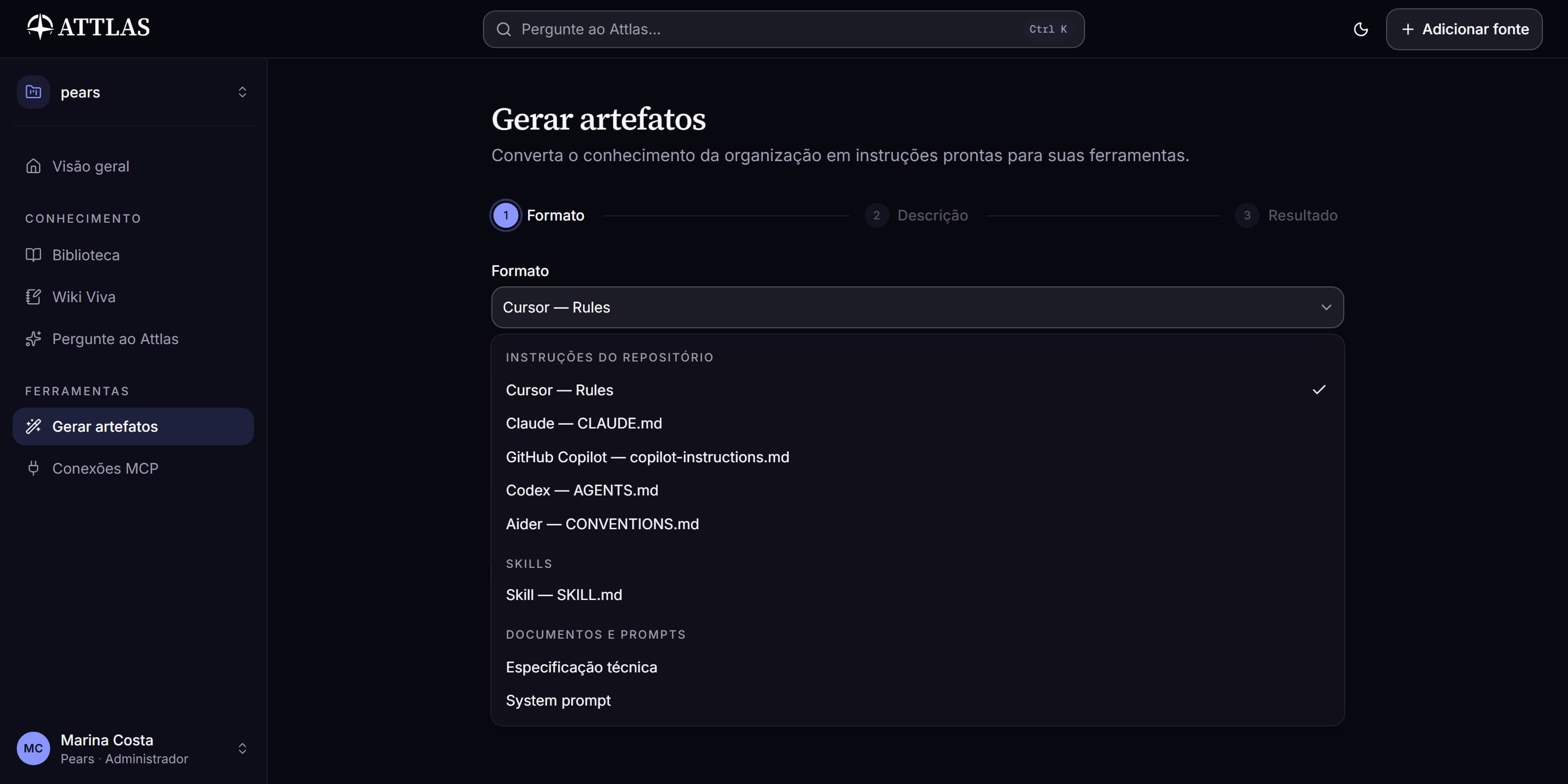This screenshot has width=1568, height=784.
Task: Open Wiki Viva page
Action: (133, 297)
